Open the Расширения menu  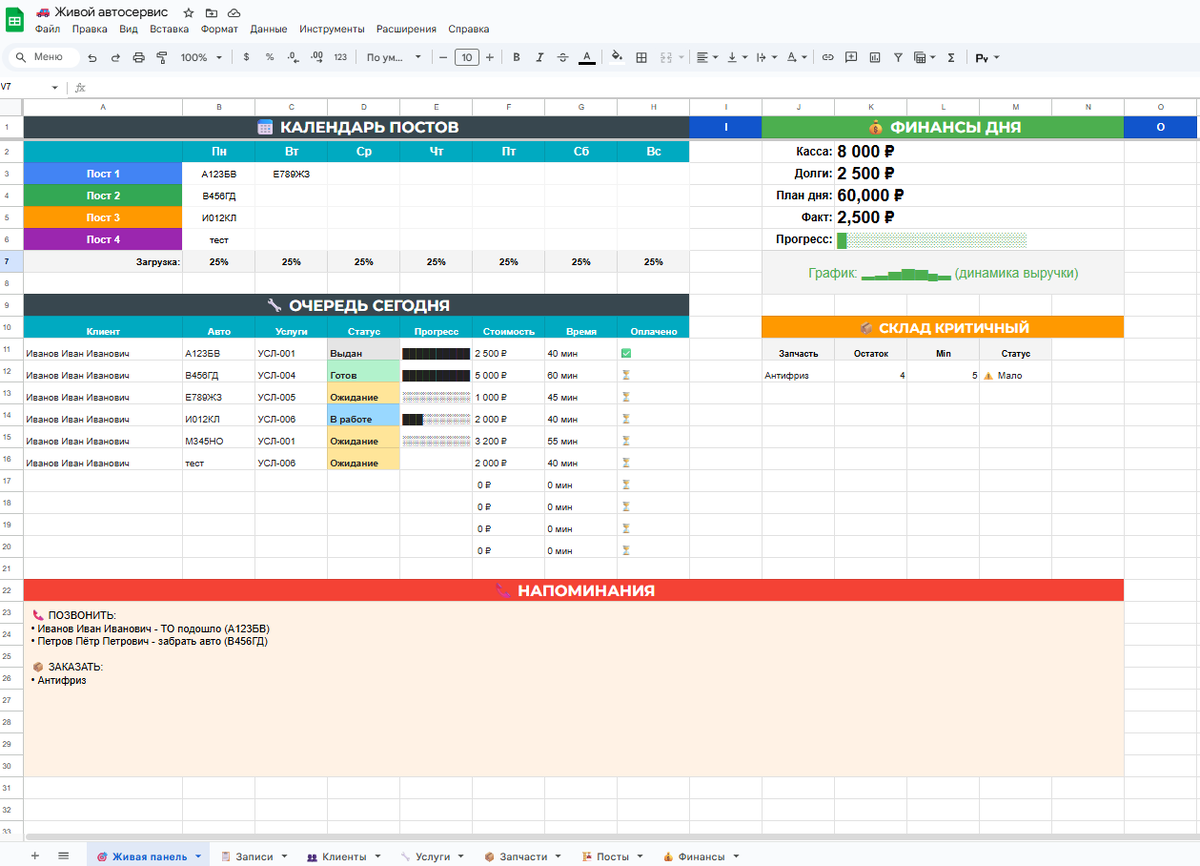[x=406, y=29]
